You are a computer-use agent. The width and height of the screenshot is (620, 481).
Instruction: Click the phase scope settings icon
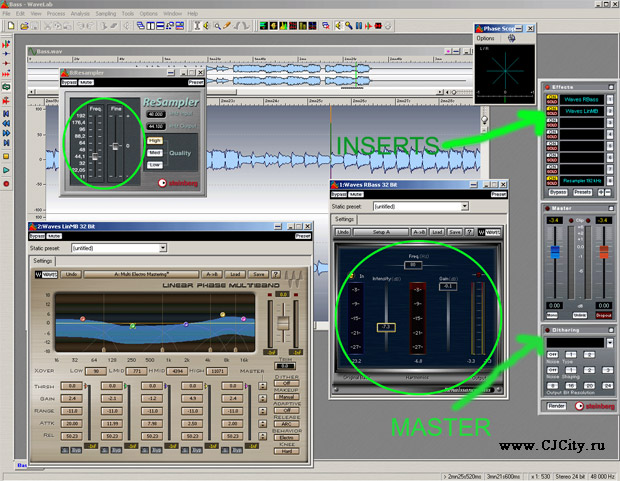coord(511,38)
